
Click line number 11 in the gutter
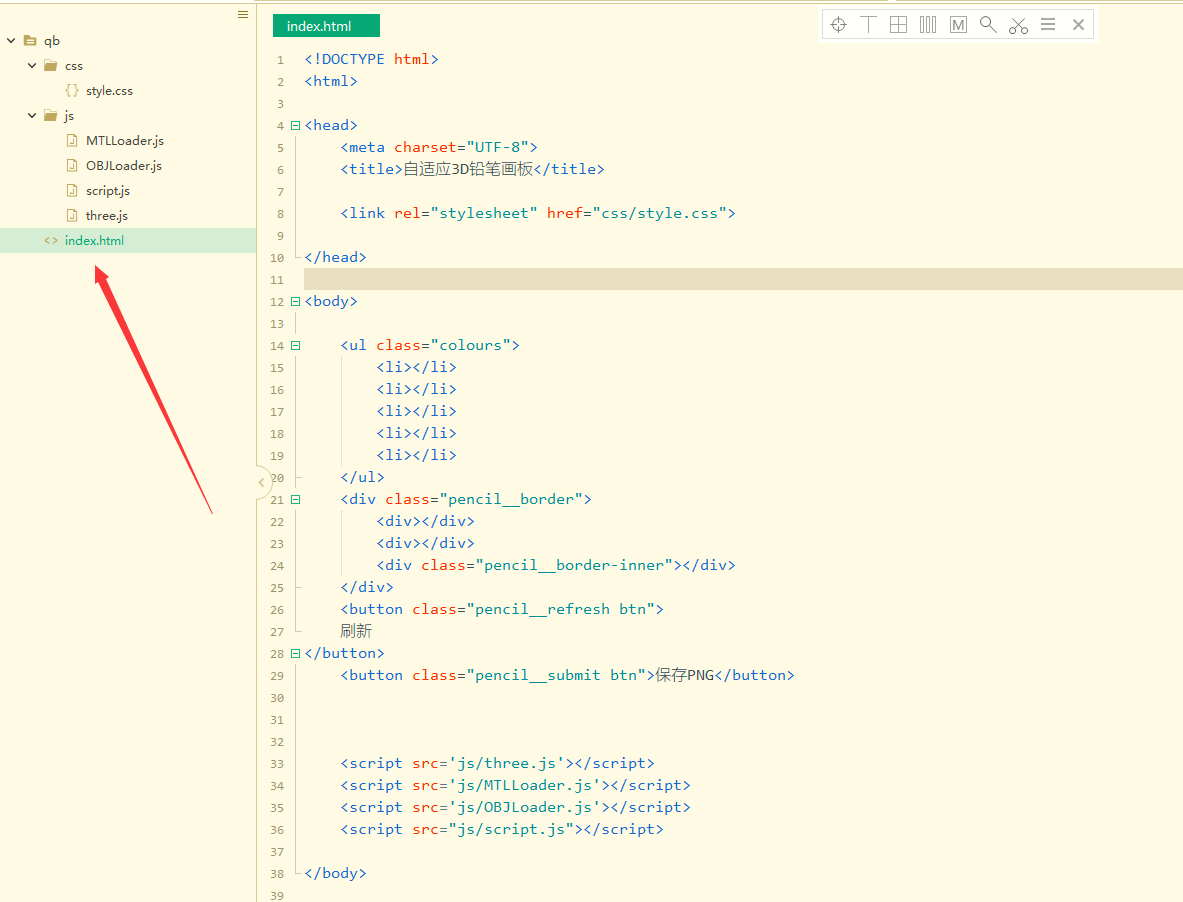coord(277,280)
